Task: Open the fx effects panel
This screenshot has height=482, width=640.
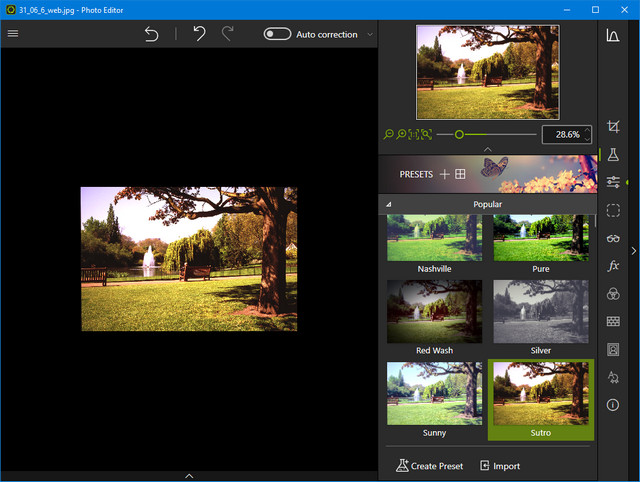Action: click(613, 266)
